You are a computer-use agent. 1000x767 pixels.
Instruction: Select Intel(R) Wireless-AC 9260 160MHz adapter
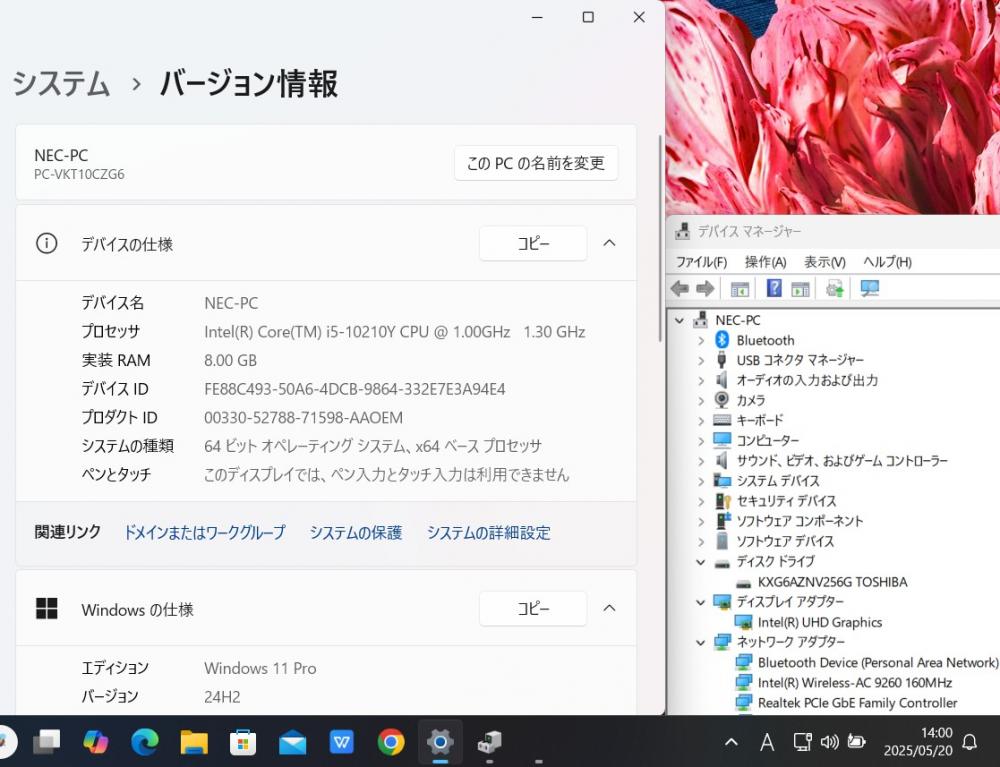click(855, 683)
